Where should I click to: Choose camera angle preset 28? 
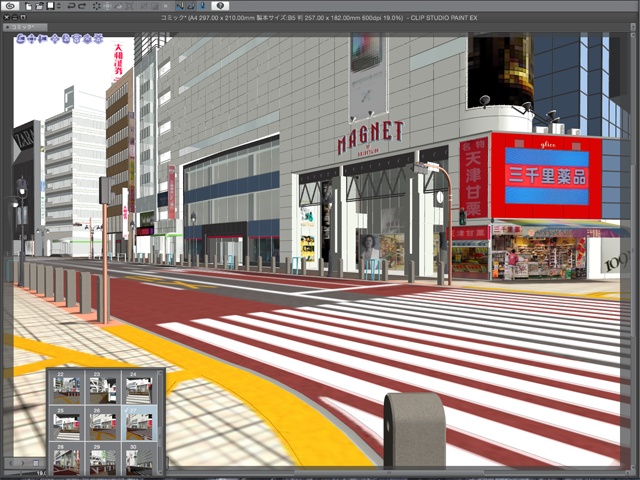click(67, 459)
